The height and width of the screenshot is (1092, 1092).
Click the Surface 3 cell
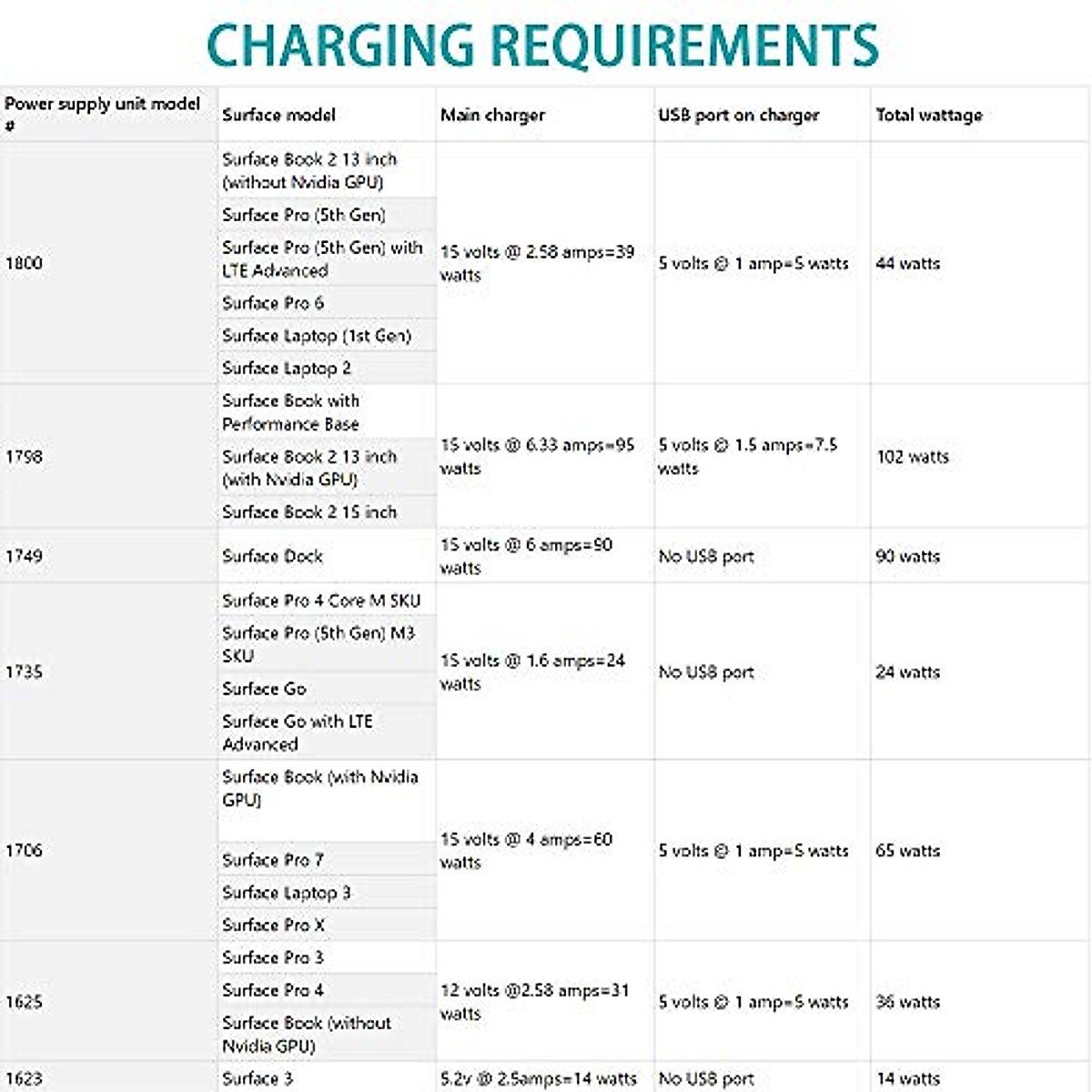[258, 1079]
